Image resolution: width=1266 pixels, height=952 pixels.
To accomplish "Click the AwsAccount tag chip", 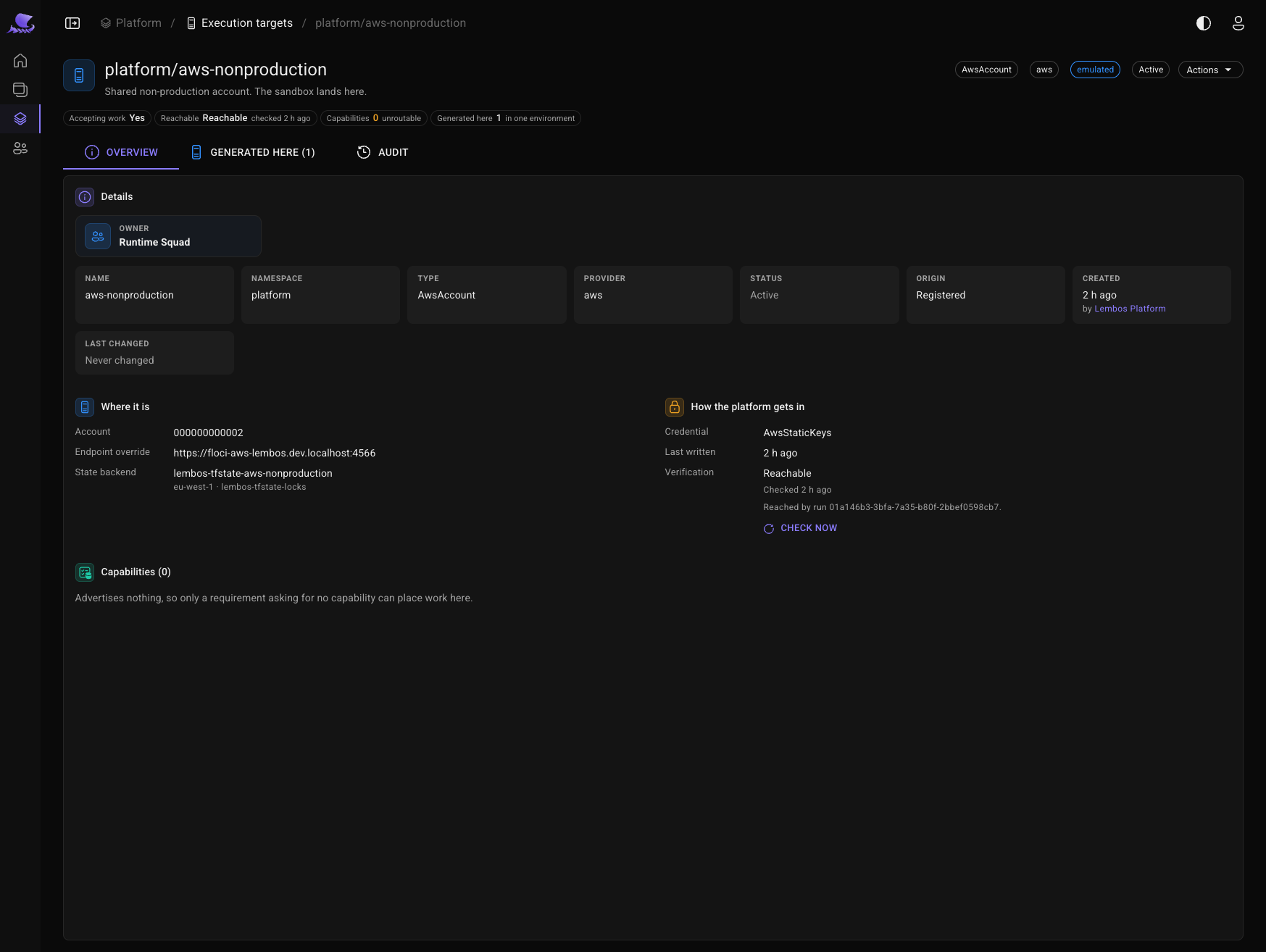I will tap(986, 70).
